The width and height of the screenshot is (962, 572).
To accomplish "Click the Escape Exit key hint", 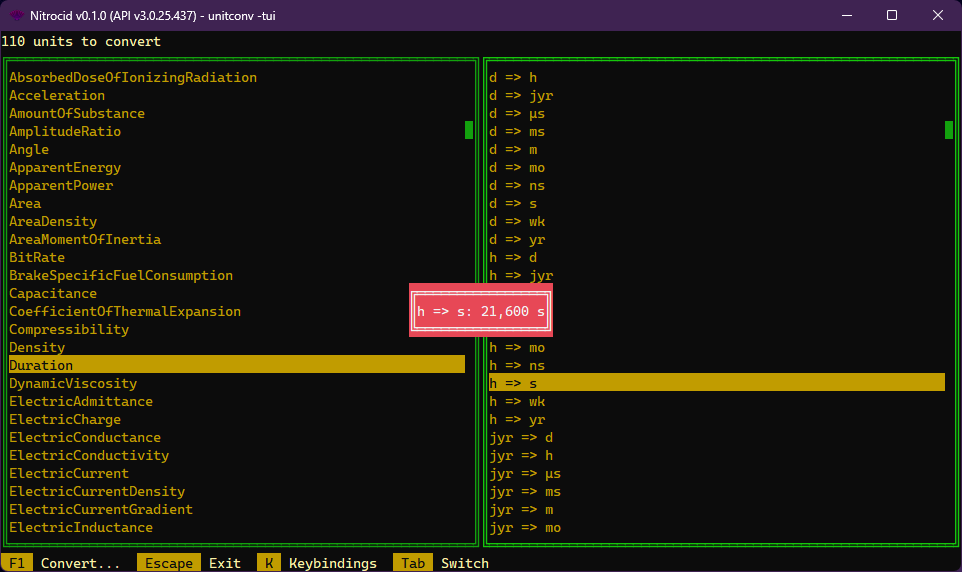I will 192,563.
